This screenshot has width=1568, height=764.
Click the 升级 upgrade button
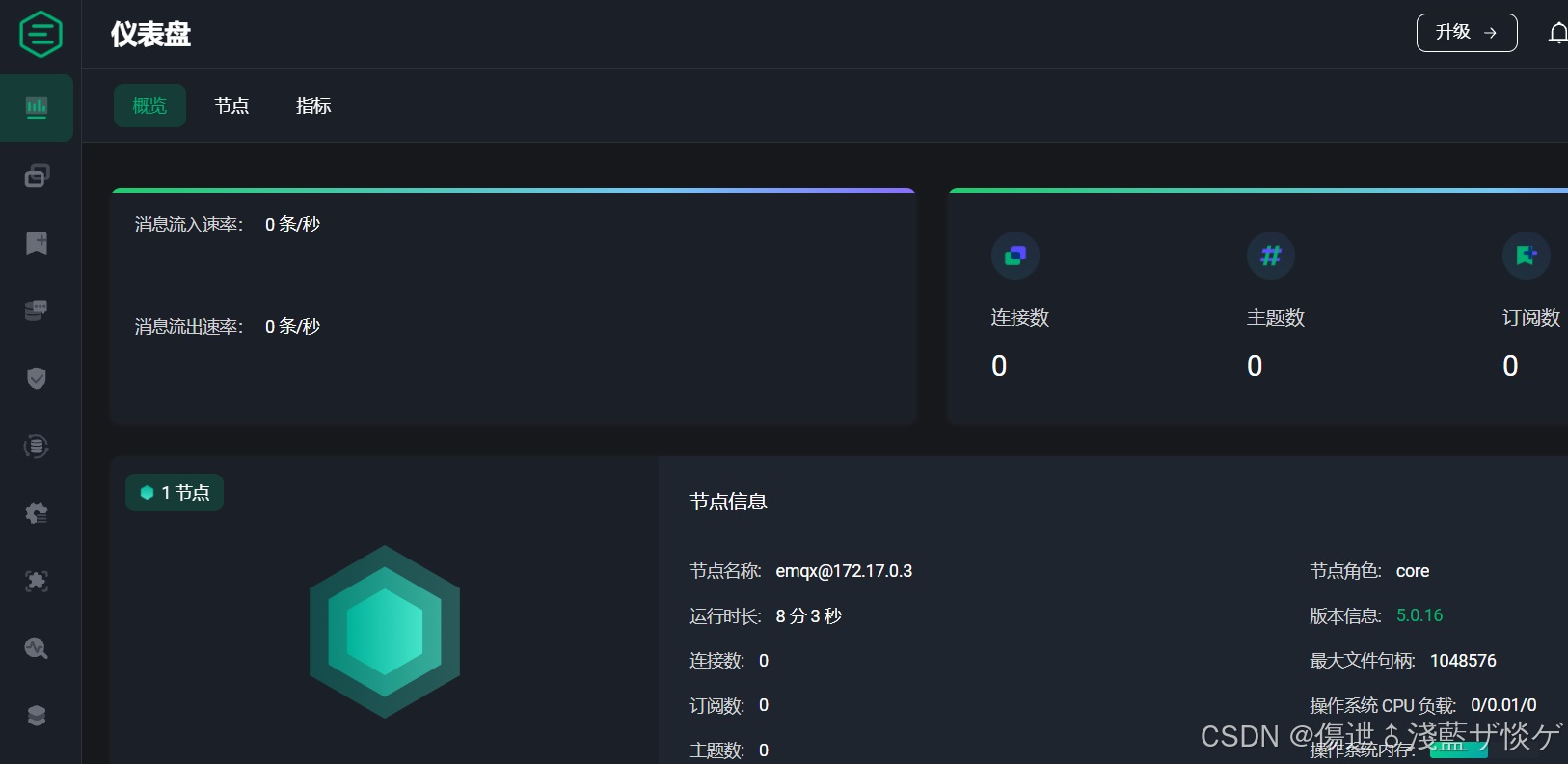coord(1467,33)
